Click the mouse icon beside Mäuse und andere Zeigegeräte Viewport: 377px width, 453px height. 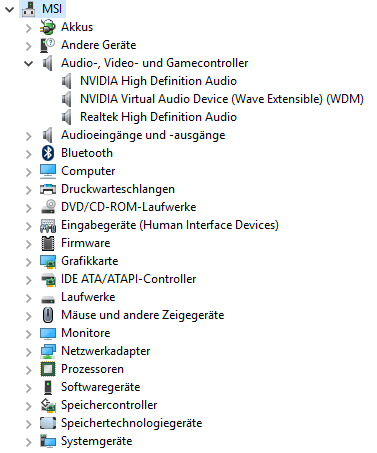click(48, 315)
